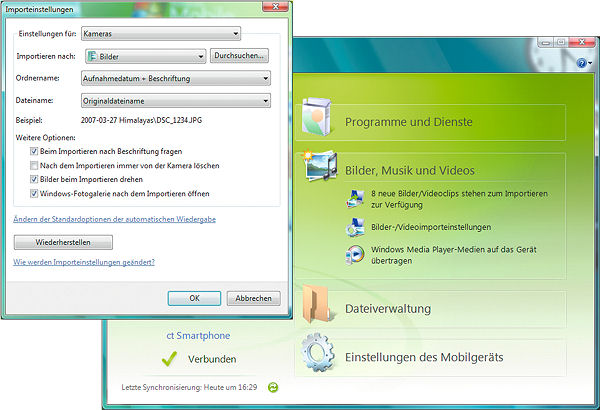This screenshot has height=410, width=600.
Task: Click Letzte Synchronisierung: Heute um 16:29 text
Action: point(189,387)
